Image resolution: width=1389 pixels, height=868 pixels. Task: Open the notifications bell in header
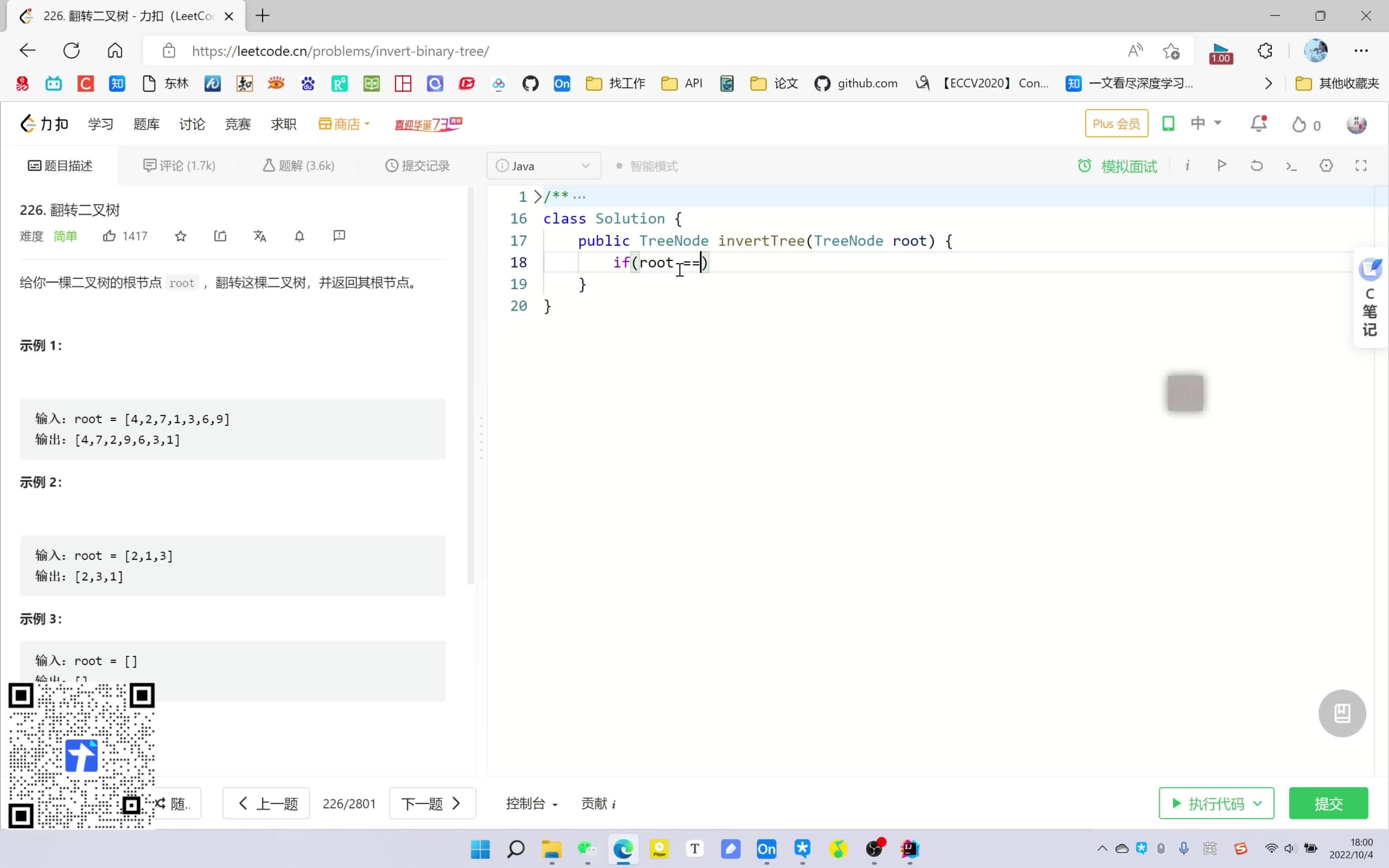[1259, 123]
